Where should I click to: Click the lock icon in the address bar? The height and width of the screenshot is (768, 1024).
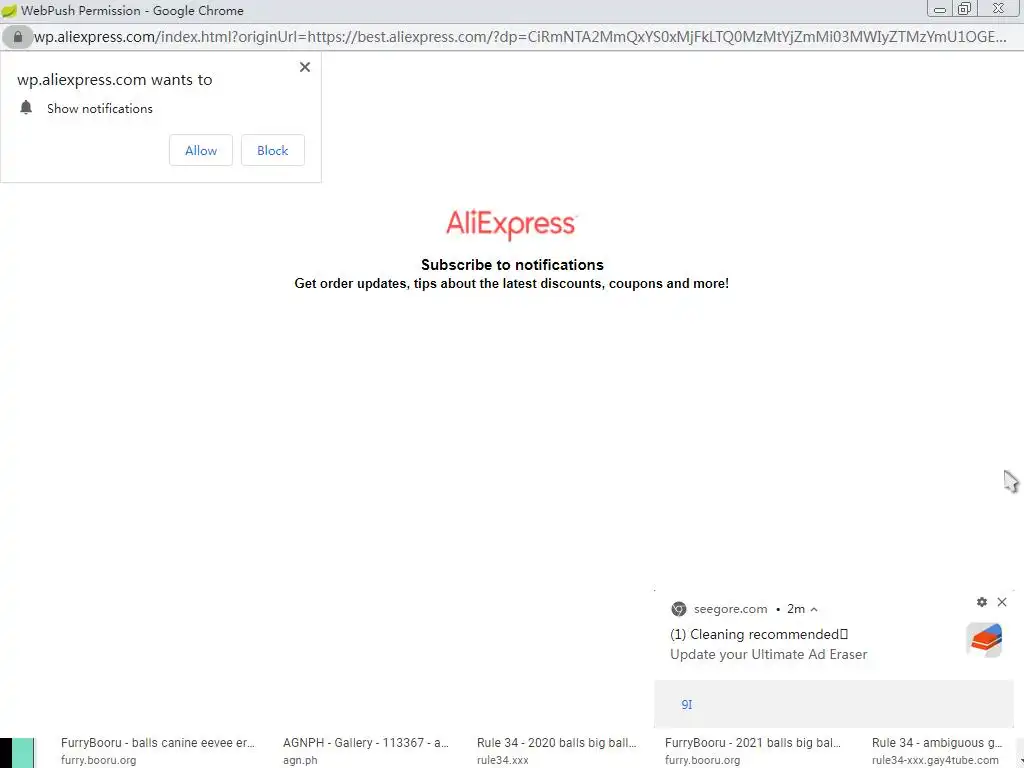pyautogui.click(x=18, y=37)
